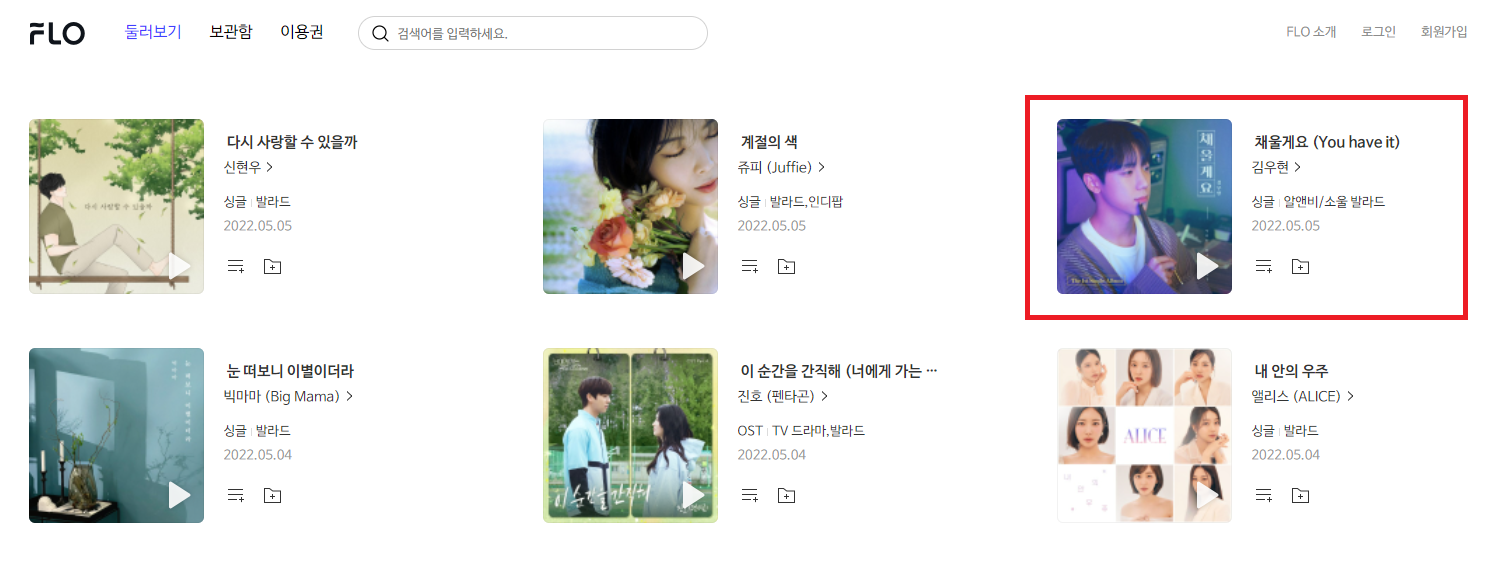Play 채울게요 (You have it) album
Viewport: 1504px width, 572px height.
click(x=1208, y=267)
